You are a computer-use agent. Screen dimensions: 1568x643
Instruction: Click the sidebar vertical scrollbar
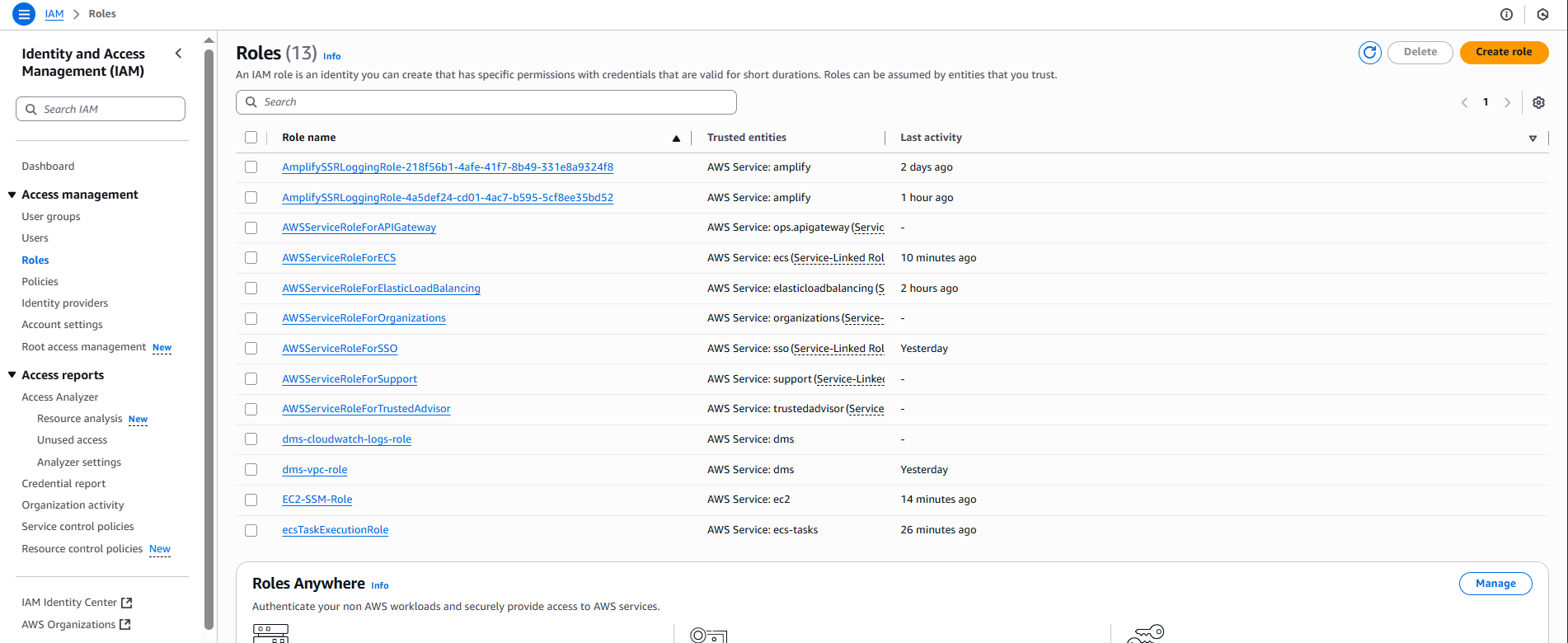(x=209, y=330)
